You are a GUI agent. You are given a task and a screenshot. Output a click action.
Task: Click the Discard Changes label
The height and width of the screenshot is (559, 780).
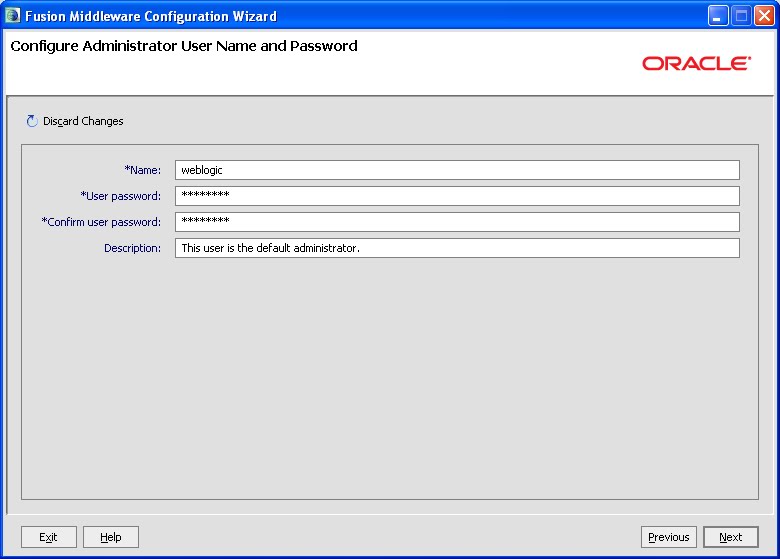pyautogui.click(x=83, y=121)
